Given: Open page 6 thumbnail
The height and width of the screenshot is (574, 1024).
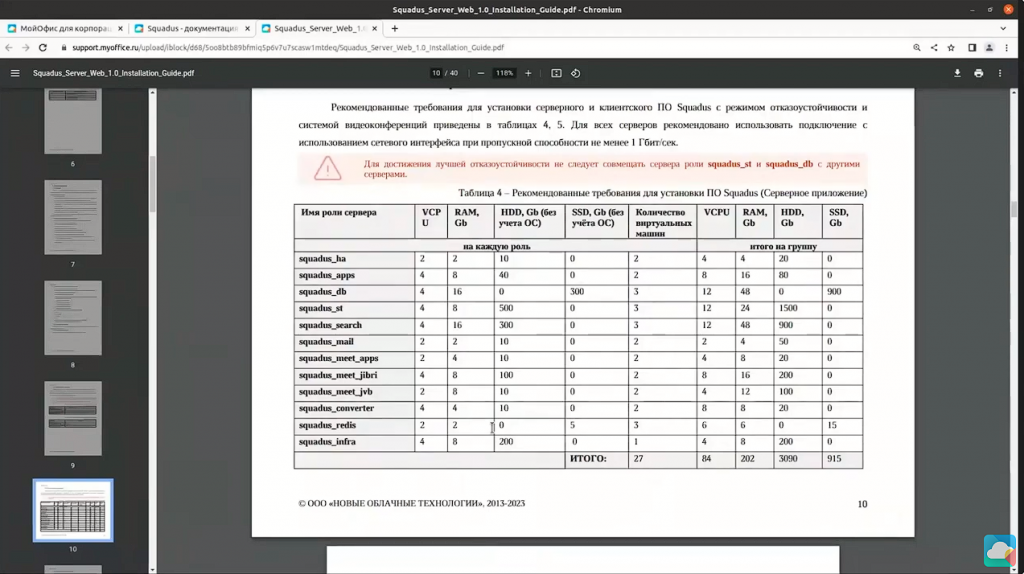Looking at the screenshot, I should click(x=73, y=121).
